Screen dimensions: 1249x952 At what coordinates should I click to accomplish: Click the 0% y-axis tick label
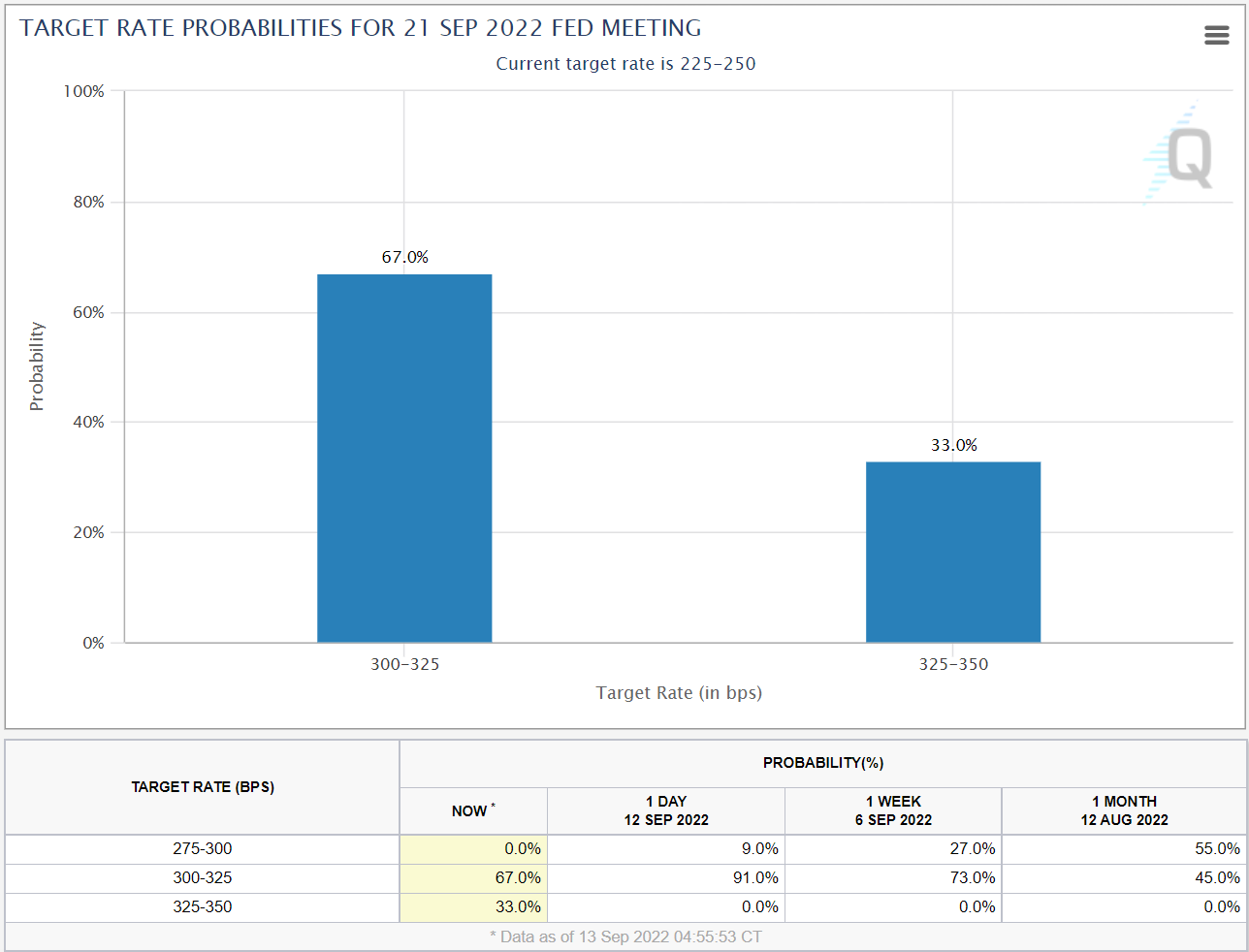pos(93,643)
